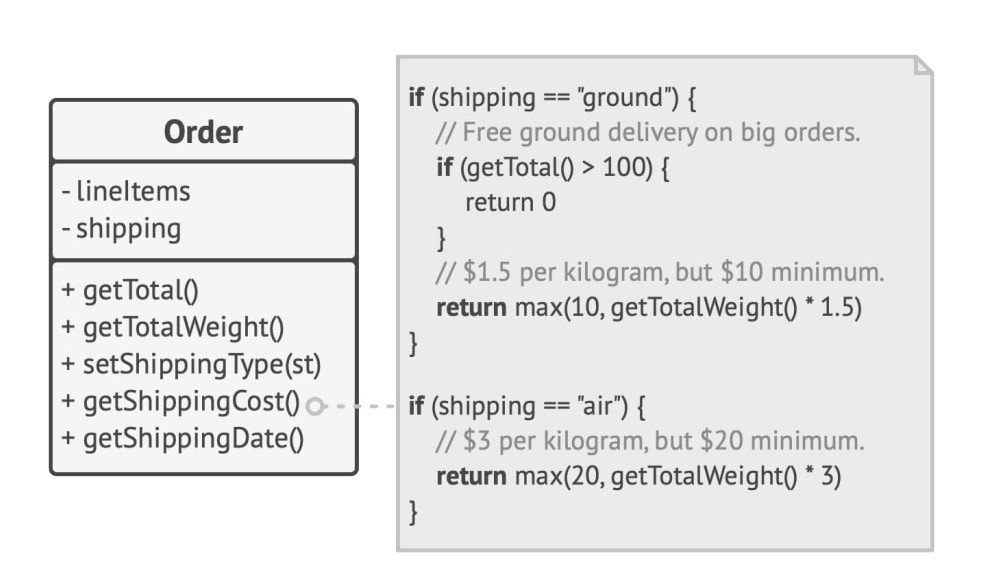Click the Order class title
997x579 pixels.
[x=203, y=132]
